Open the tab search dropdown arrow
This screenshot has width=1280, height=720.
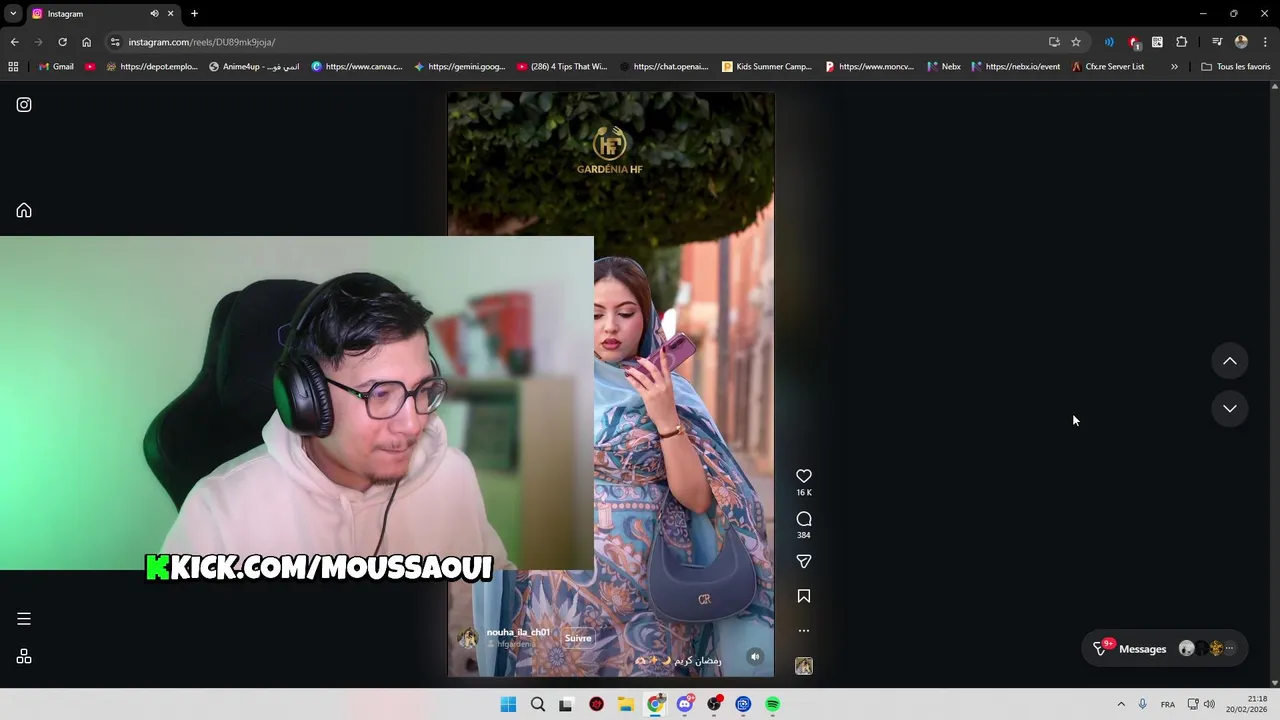coord(13,14)
